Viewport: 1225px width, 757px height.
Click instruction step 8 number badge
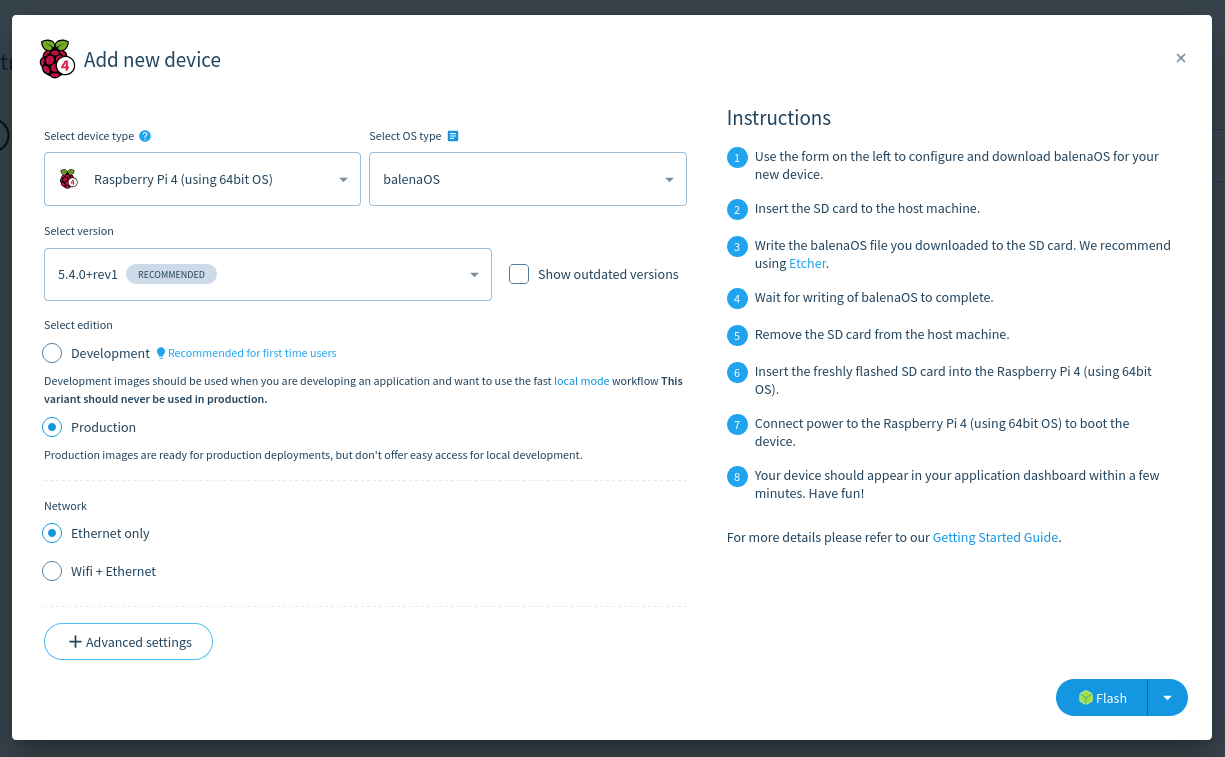(737, 477)
